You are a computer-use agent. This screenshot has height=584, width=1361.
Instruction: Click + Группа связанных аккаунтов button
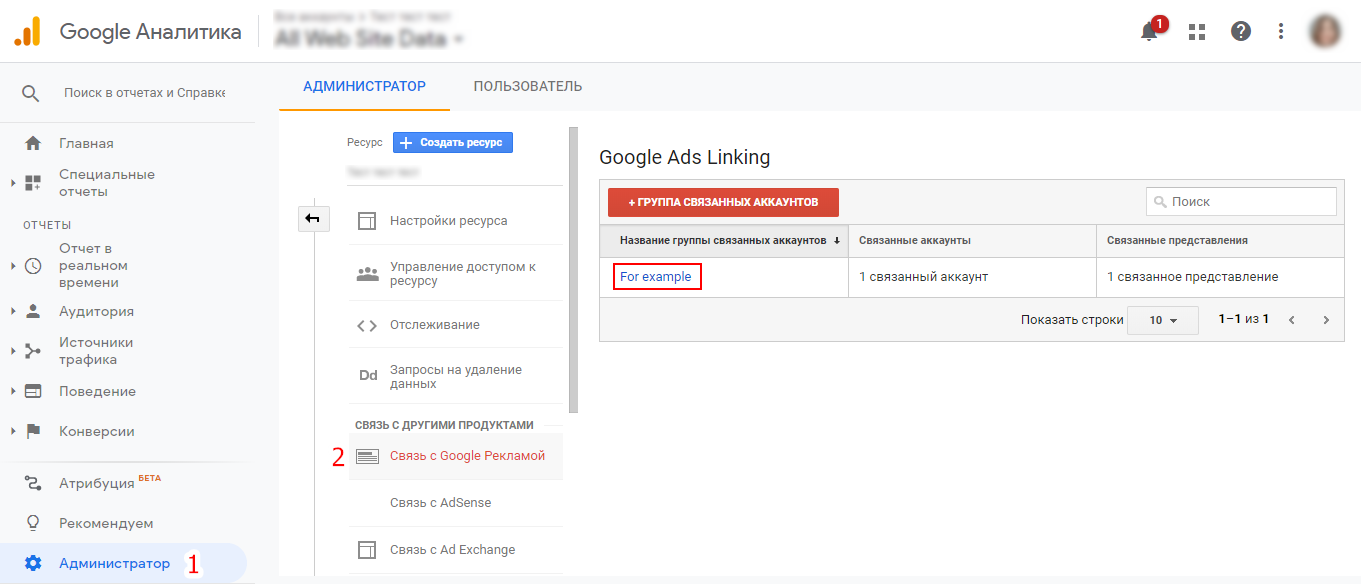point(723,202)
